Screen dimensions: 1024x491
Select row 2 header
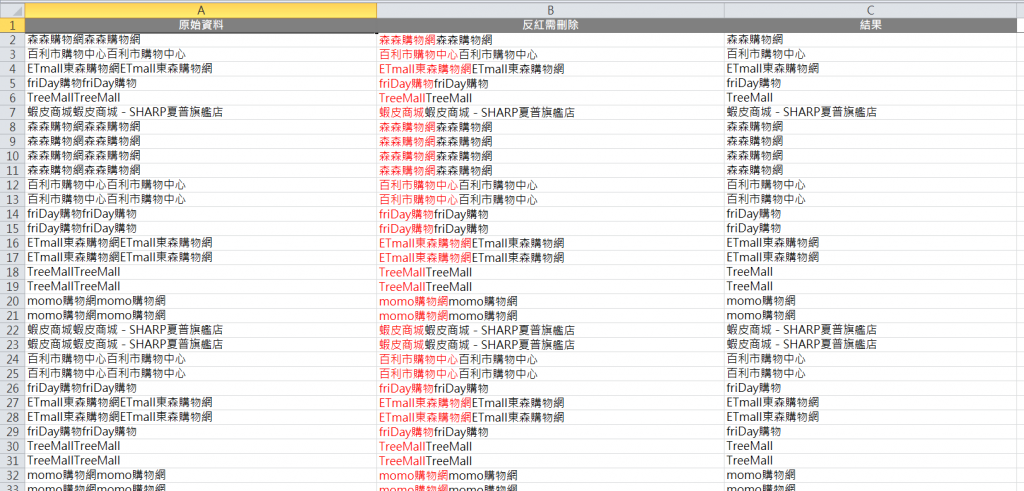(x=12, y=40)
